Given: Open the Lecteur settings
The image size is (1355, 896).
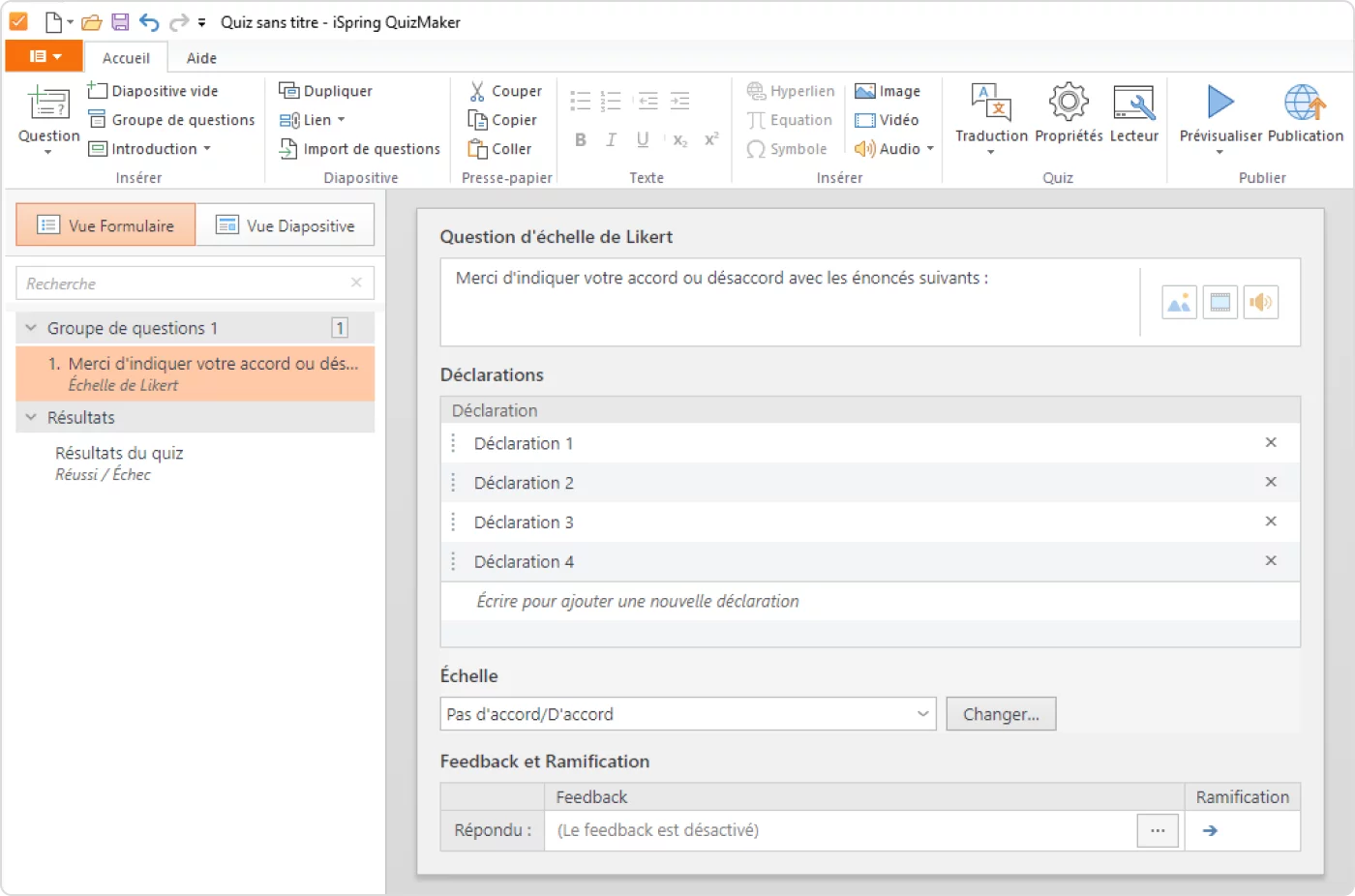Looking at the screenshot, I should [x=1133, y=114].
